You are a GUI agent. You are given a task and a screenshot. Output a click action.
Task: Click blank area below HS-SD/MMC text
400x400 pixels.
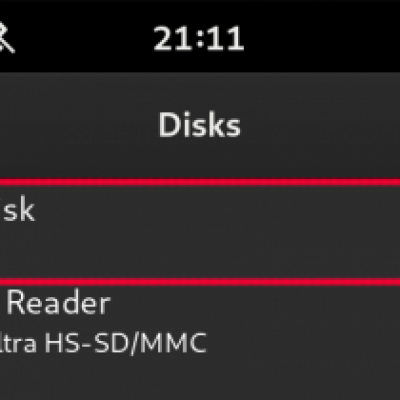[200, 378]
